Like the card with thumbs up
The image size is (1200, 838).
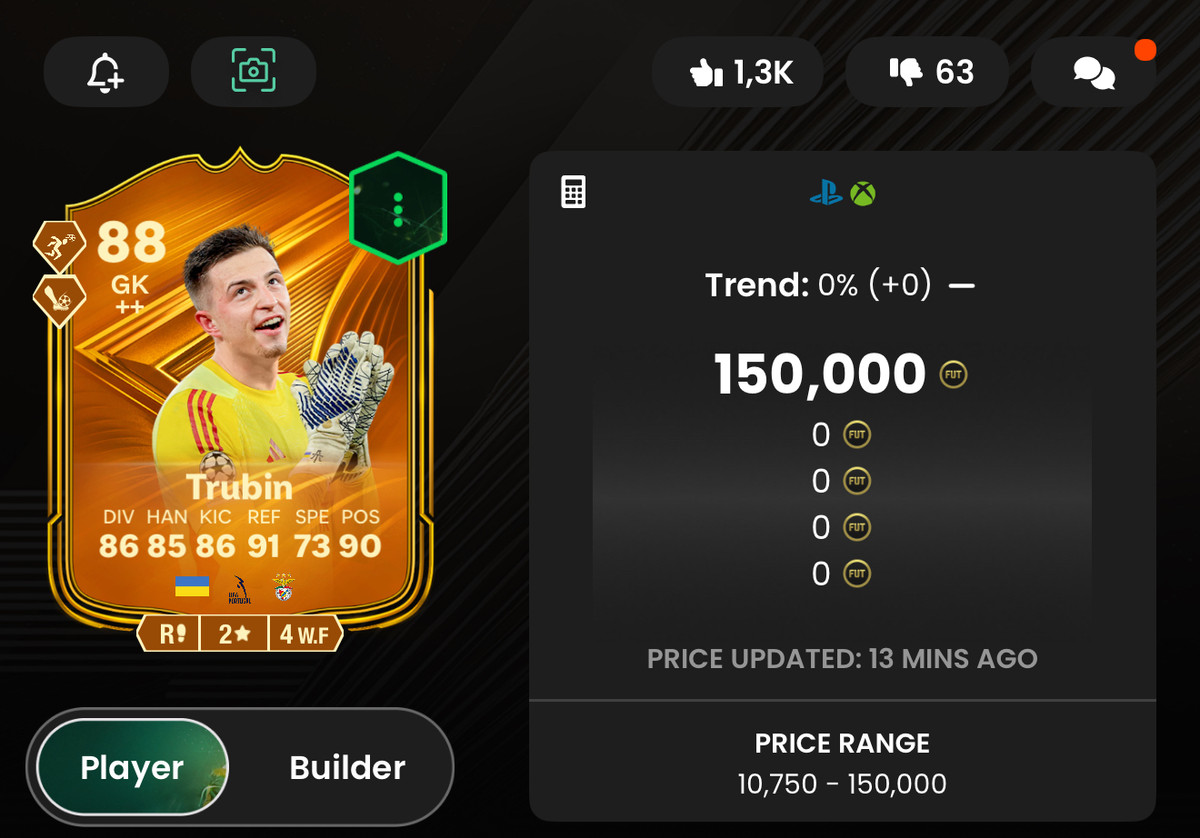point(738,72)
